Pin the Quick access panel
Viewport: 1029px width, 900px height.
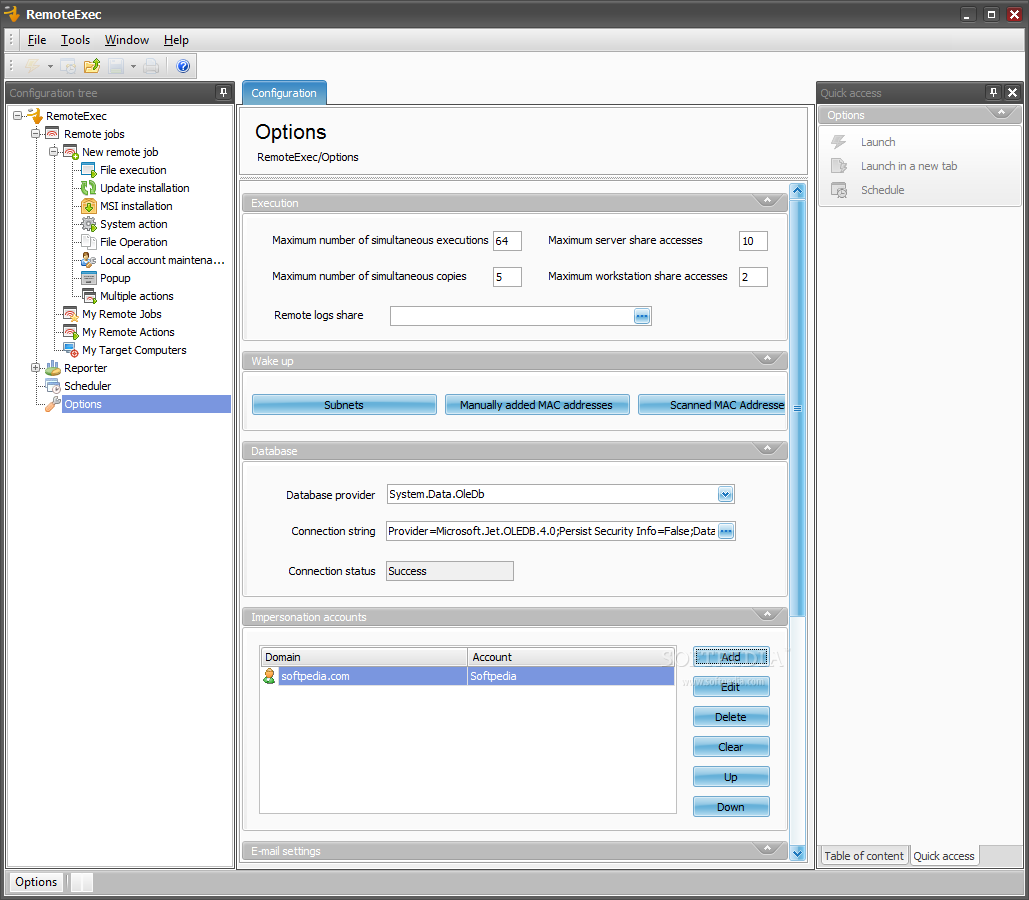993,93
